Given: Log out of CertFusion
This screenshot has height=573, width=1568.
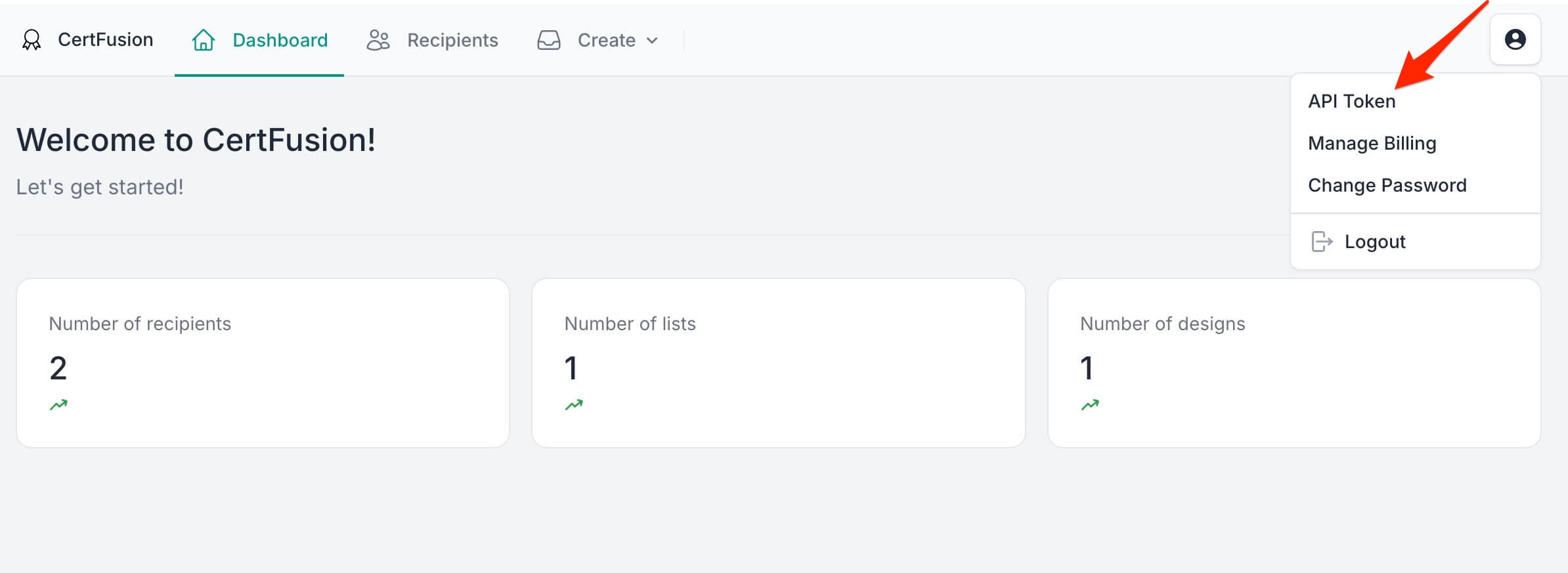Looking at the screenshot, I should pos(1375,242).
